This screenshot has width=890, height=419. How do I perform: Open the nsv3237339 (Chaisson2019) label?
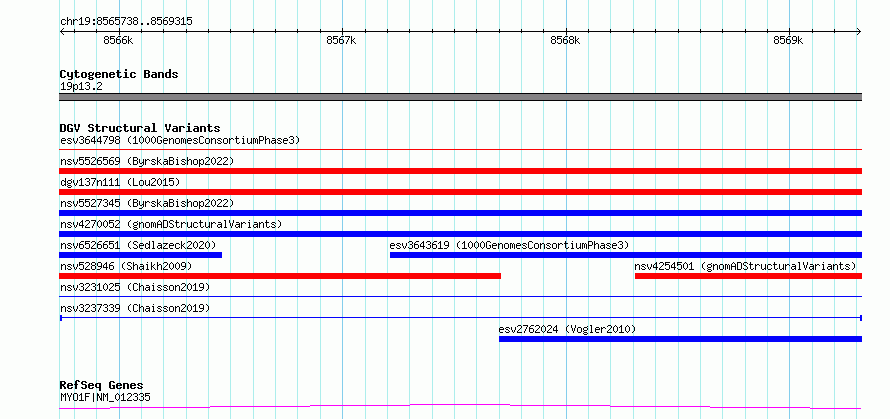[135, 308]
